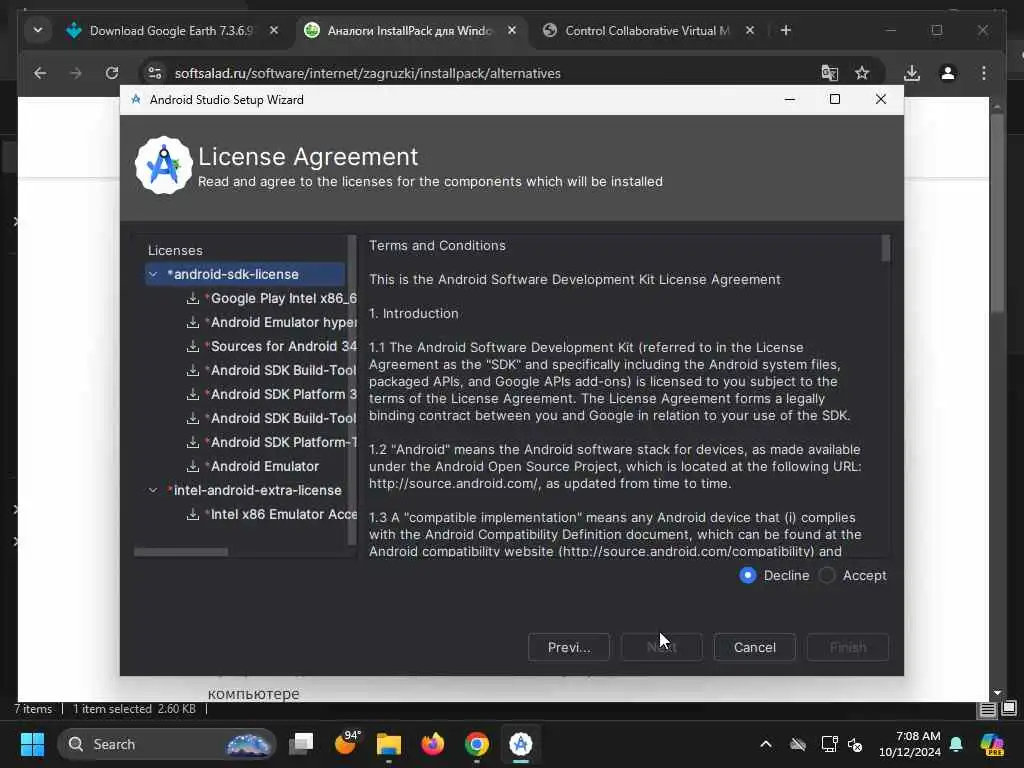The image size is (1024, 768).
Task: Click the Licenses list horizontal scrollbar
Action: pos(181,552)
